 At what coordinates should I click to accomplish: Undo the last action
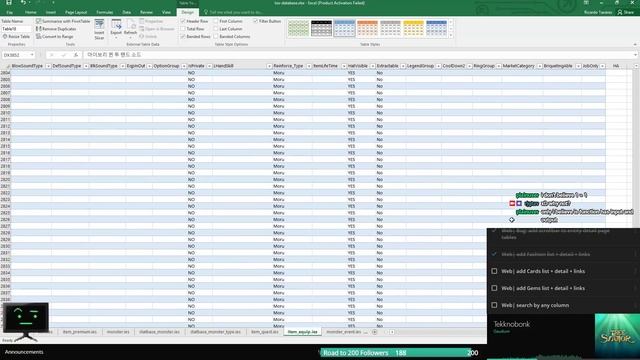tap(23, 3)
